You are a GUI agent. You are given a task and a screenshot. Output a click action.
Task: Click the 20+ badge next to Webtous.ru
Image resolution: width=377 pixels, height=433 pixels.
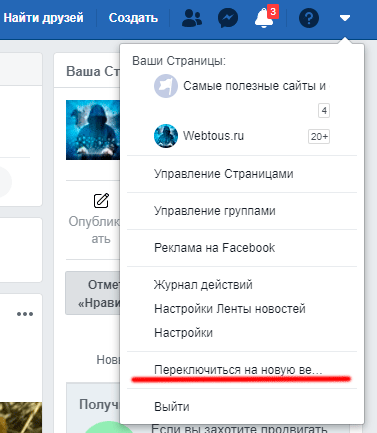coord(319,136)
